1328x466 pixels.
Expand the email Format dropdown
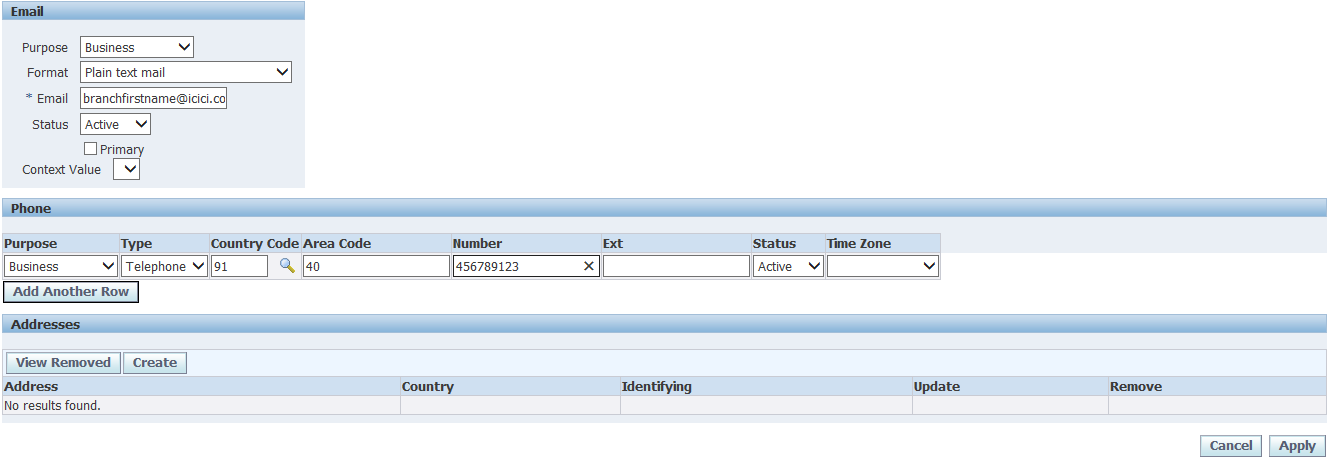click(186, 72)
